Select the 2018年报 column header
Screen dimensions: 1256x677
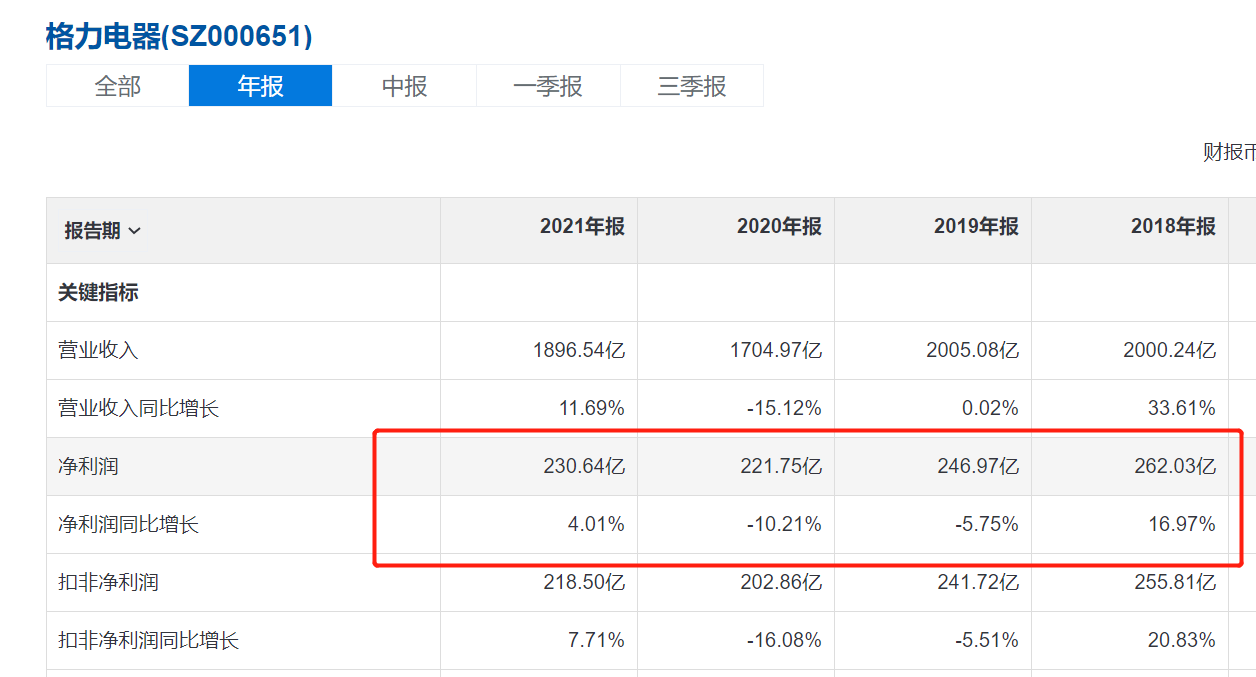(1173, 227)
